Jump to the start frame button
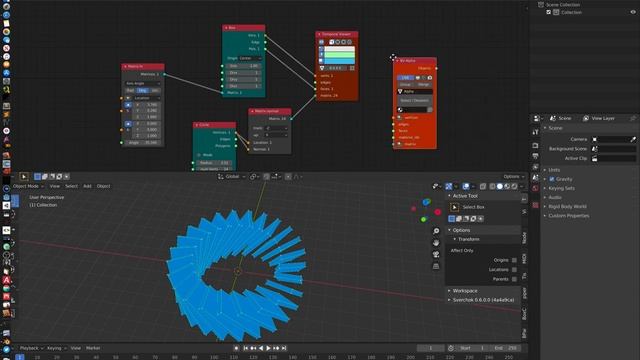Viewport: 640px width, 360px height. point(246,348)
